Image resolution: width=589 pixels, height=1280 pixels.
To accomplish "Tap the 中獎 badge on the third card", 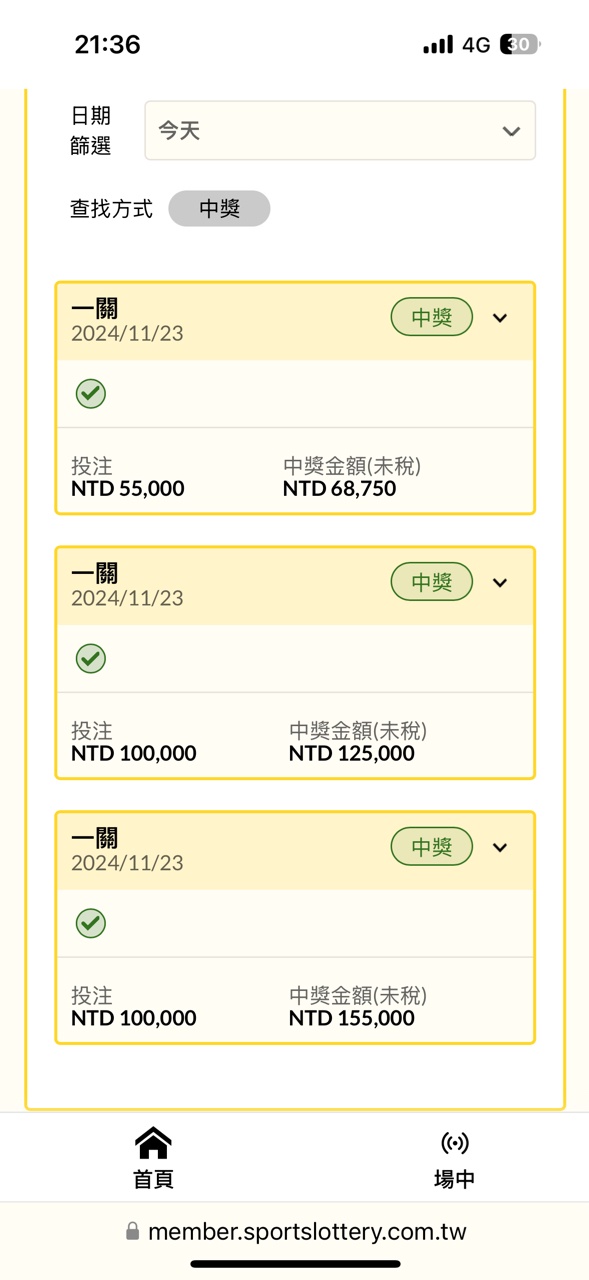I will coord(432,847).
